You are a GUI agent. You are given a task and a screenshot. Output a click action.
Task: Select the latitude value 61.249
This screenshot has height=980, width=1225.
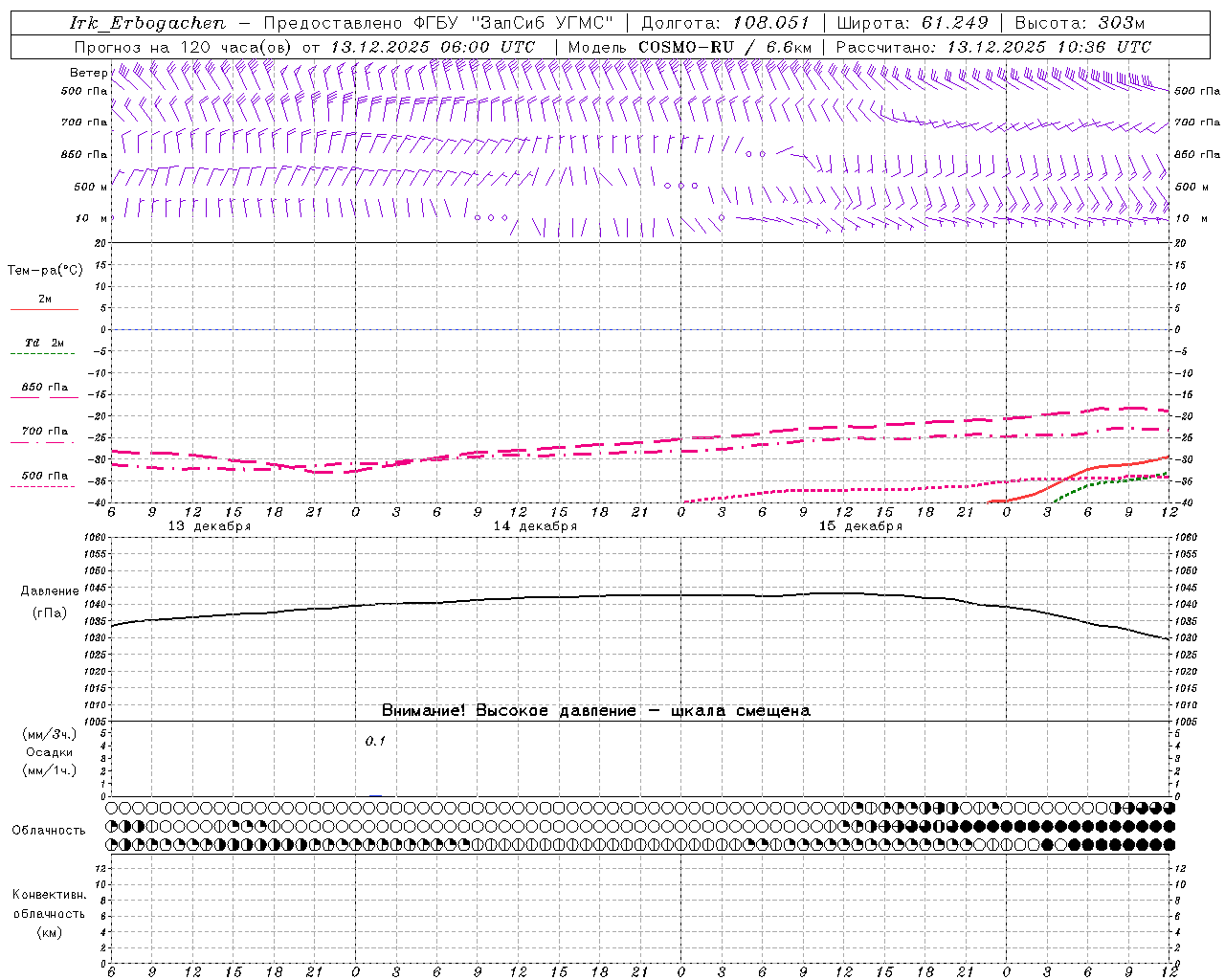click(954, 23)
